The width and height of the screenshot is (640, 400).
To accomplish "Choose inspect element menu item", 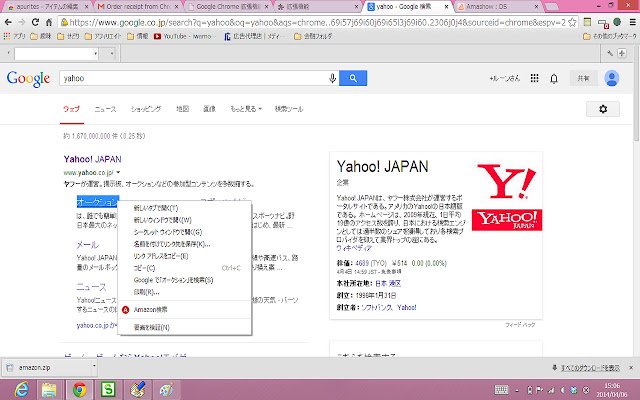I will pyautogui.click(x=184, y=327).
